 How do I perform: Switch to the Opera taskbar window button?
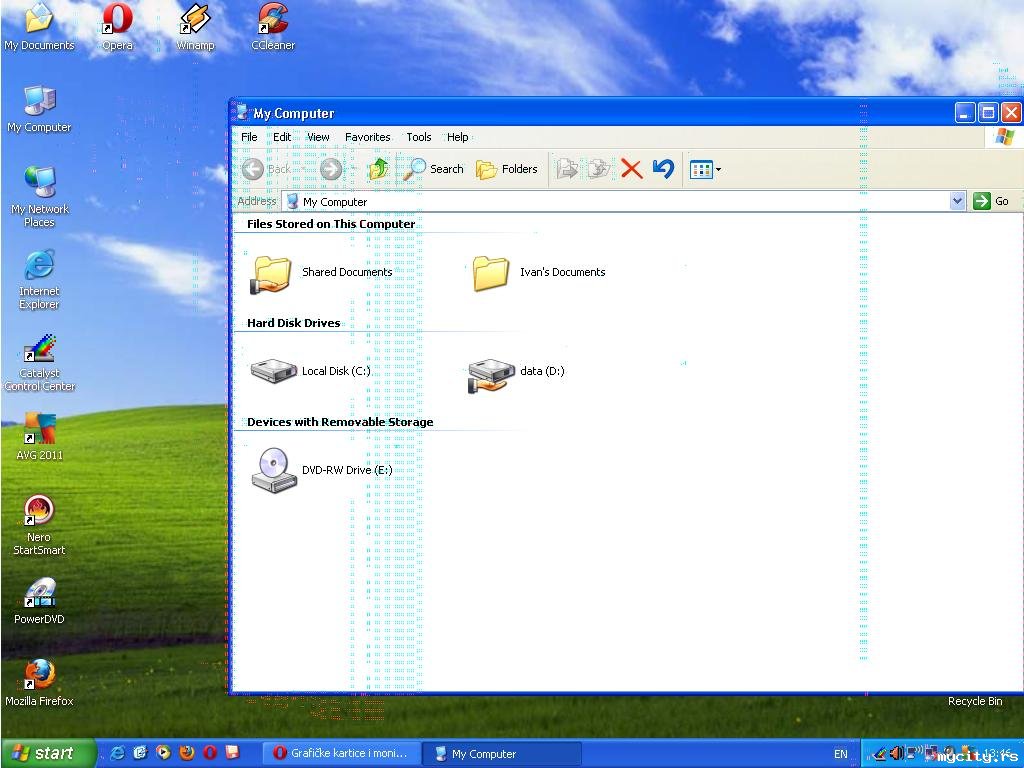[x=340, y=753]
